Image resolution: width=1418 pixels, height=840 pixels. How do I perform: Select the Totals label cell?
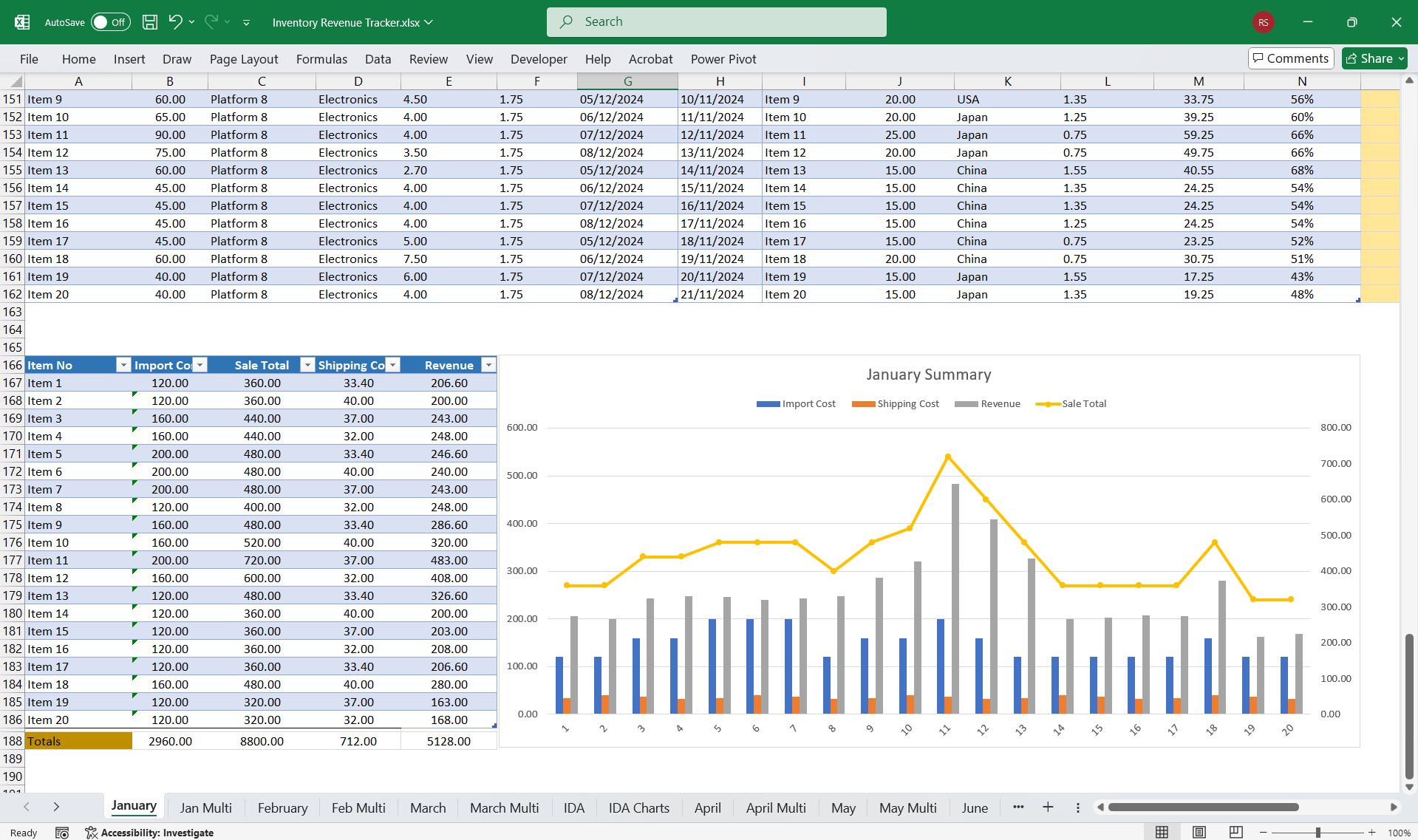coord(78,741)
